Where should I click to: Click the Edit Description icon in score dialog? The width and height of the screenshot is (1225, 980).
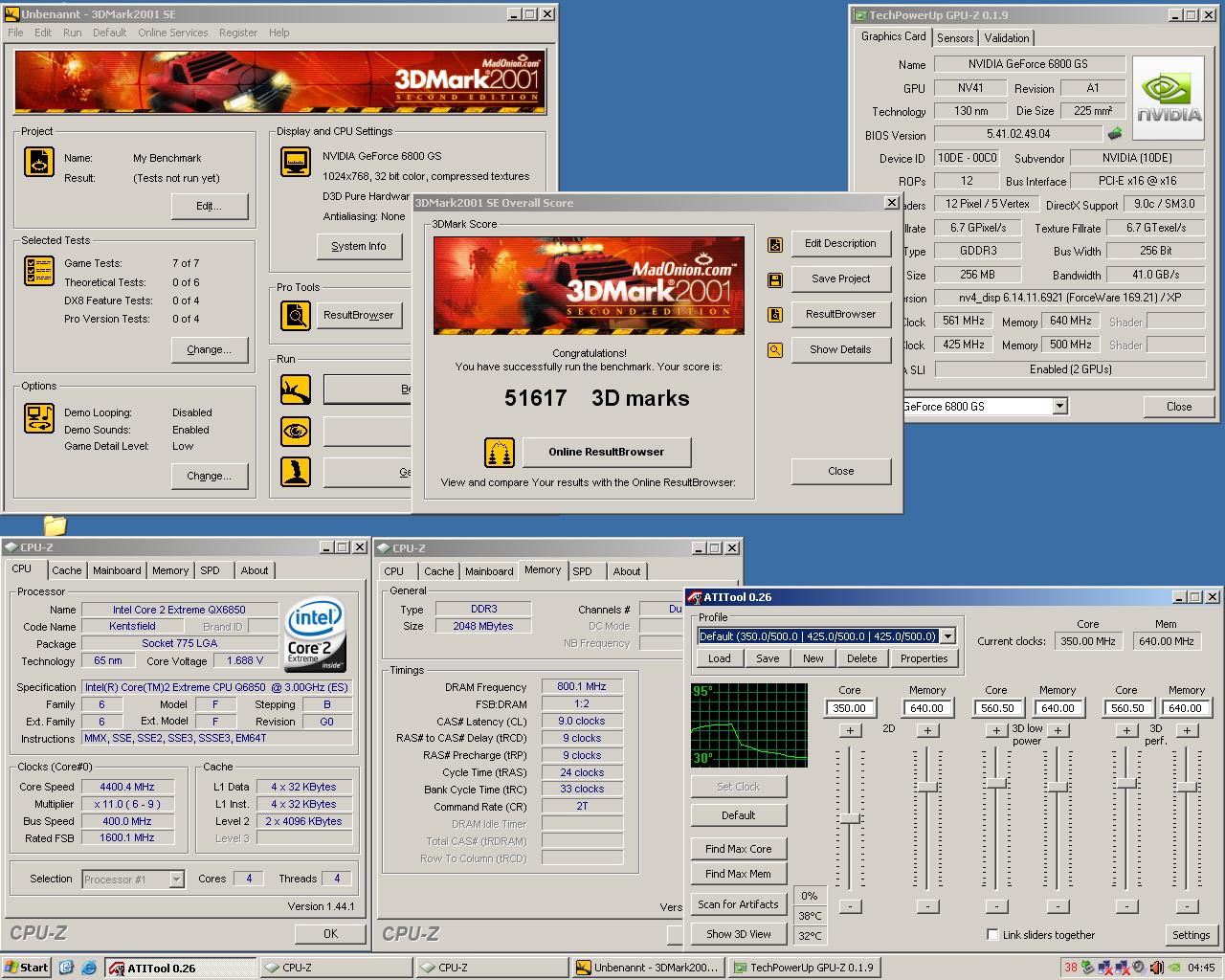pos(775,245)
